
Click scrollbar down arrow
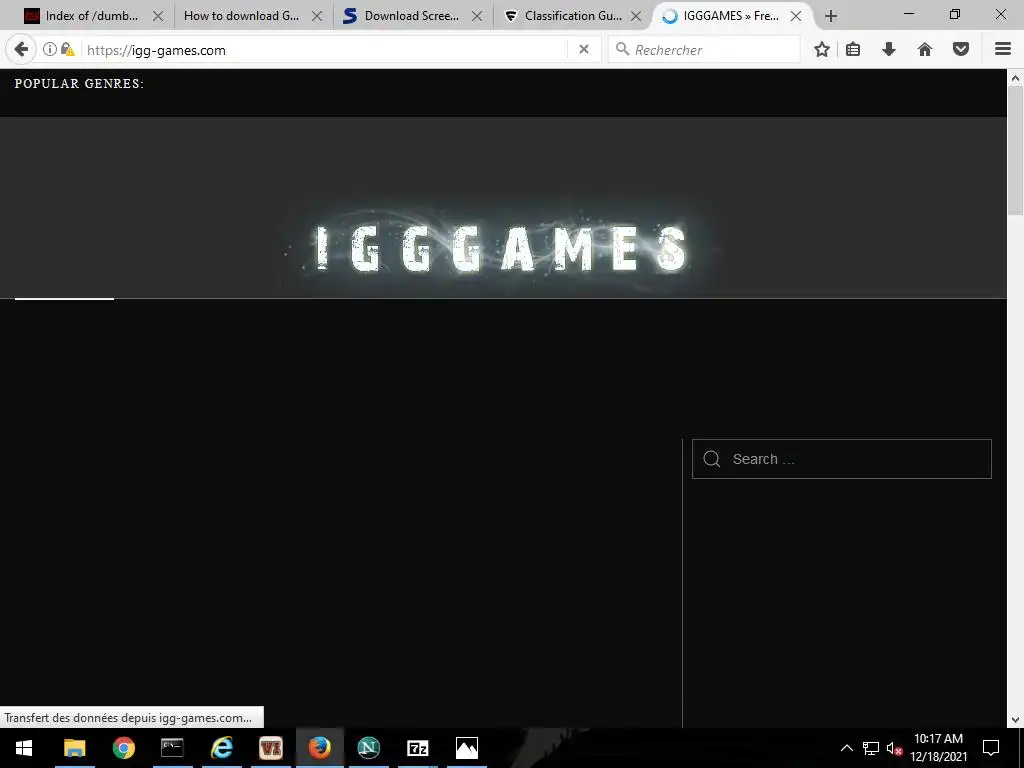[1015, 720]
